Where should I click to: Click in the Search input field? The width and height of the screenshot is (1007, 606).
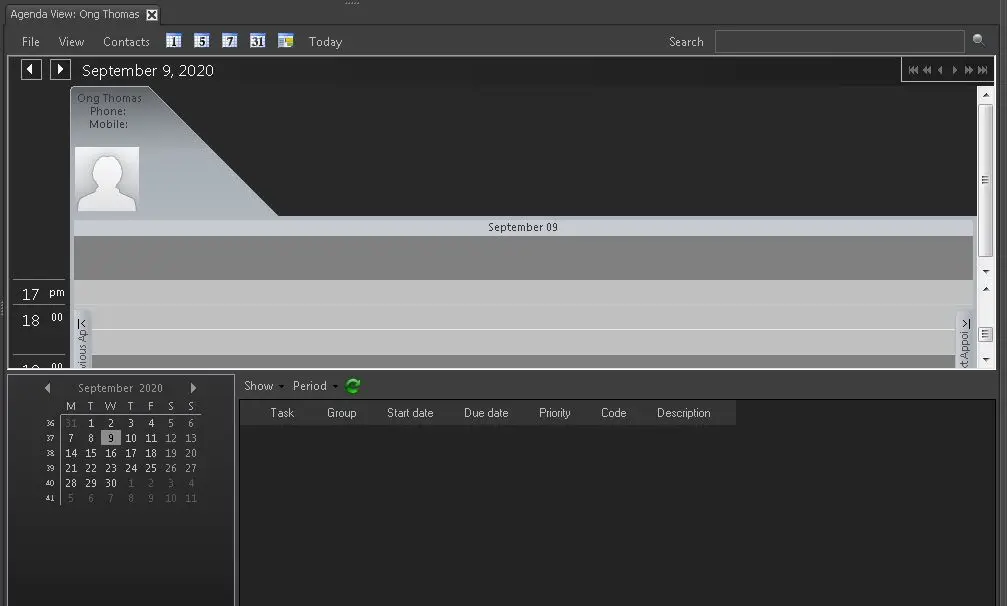click(x=839, y=42)
